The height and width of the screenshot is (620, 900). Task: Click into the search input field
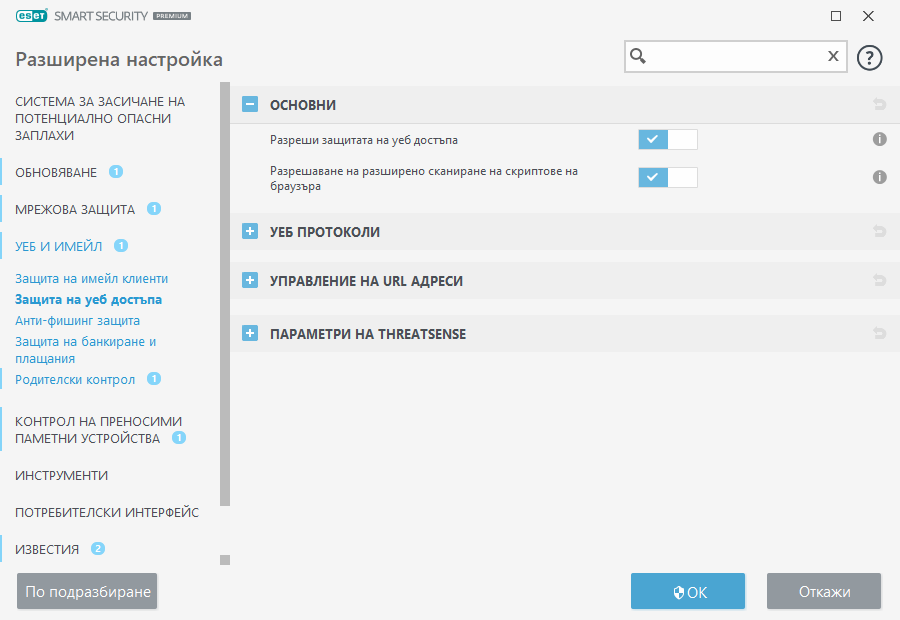[736, 56]
